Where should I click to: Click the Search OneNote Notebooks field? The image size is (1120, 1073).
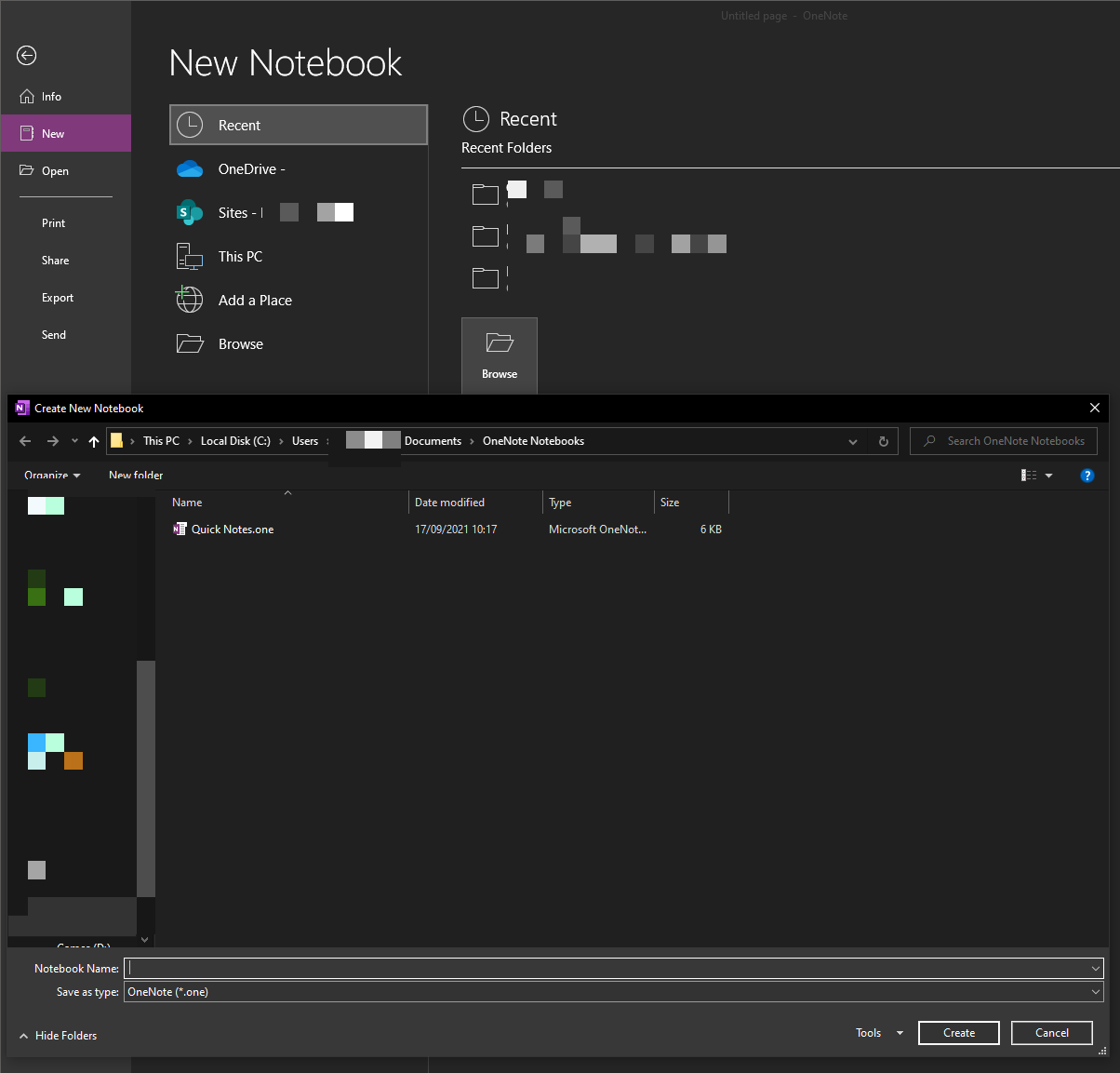click(1004, 441)
